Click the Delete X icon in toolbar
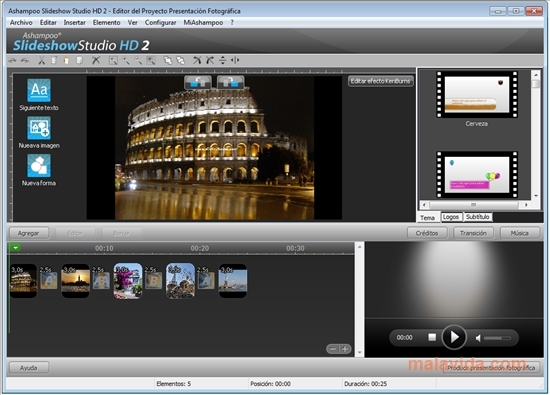The width and height of the screenshot is (550, 395). pos(96,60)
